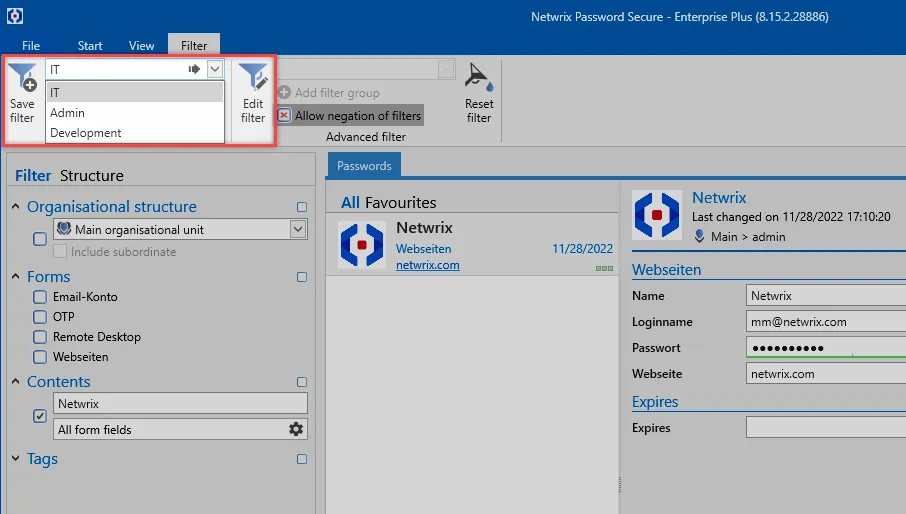The width and height of the screenshot is (906, 514).
Task: Collapse the Forms section
Action: 16,277
